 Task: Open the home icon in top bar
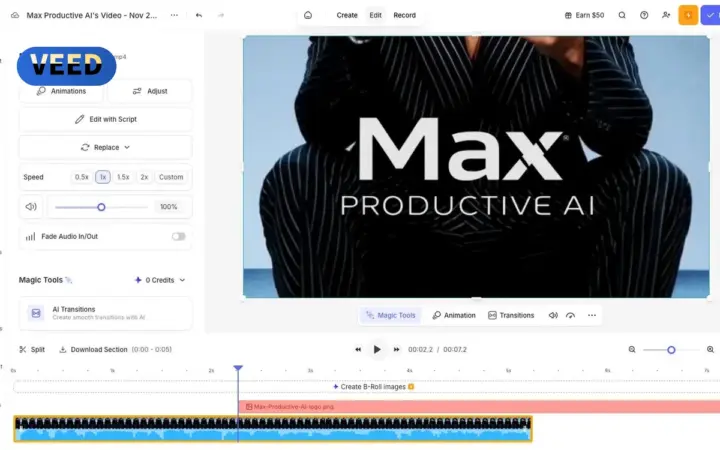tap(308, 15)
